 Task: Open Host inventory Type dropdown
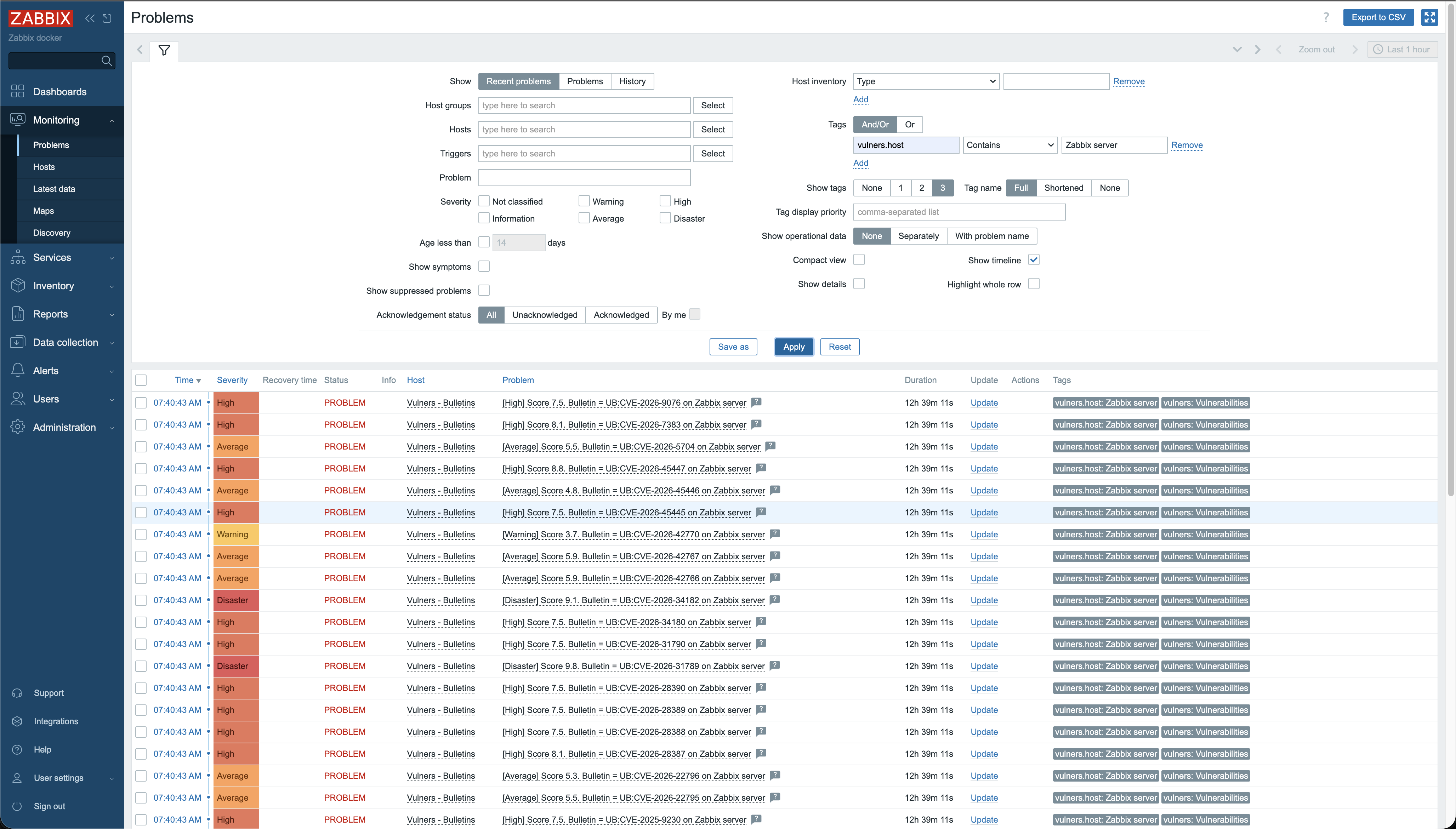926,81
